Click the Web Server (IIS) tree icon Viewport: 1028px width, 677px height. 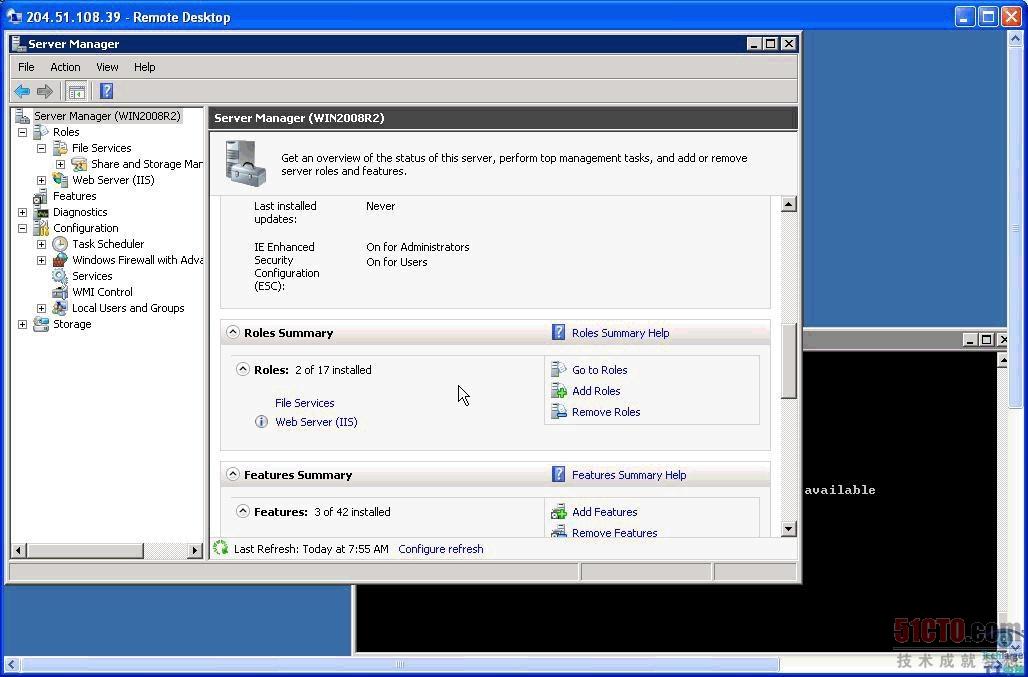point(60,180)
